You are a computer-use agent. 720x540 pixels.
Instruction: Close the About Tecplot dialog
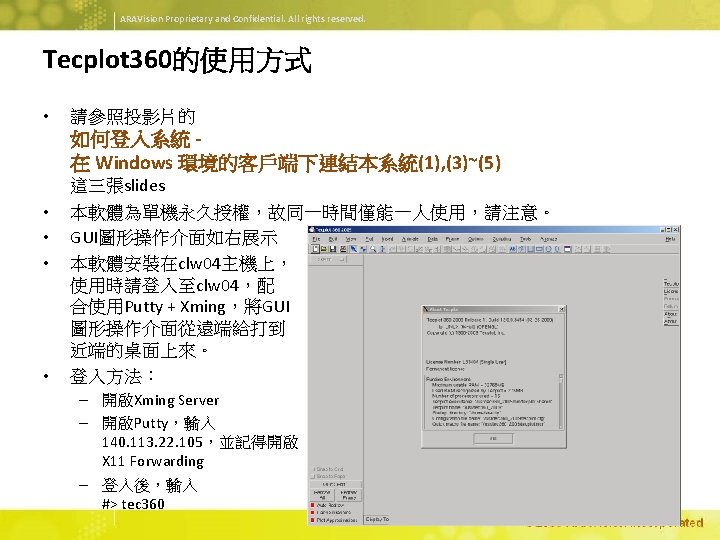pyautogui.click(x=561, y=309)
